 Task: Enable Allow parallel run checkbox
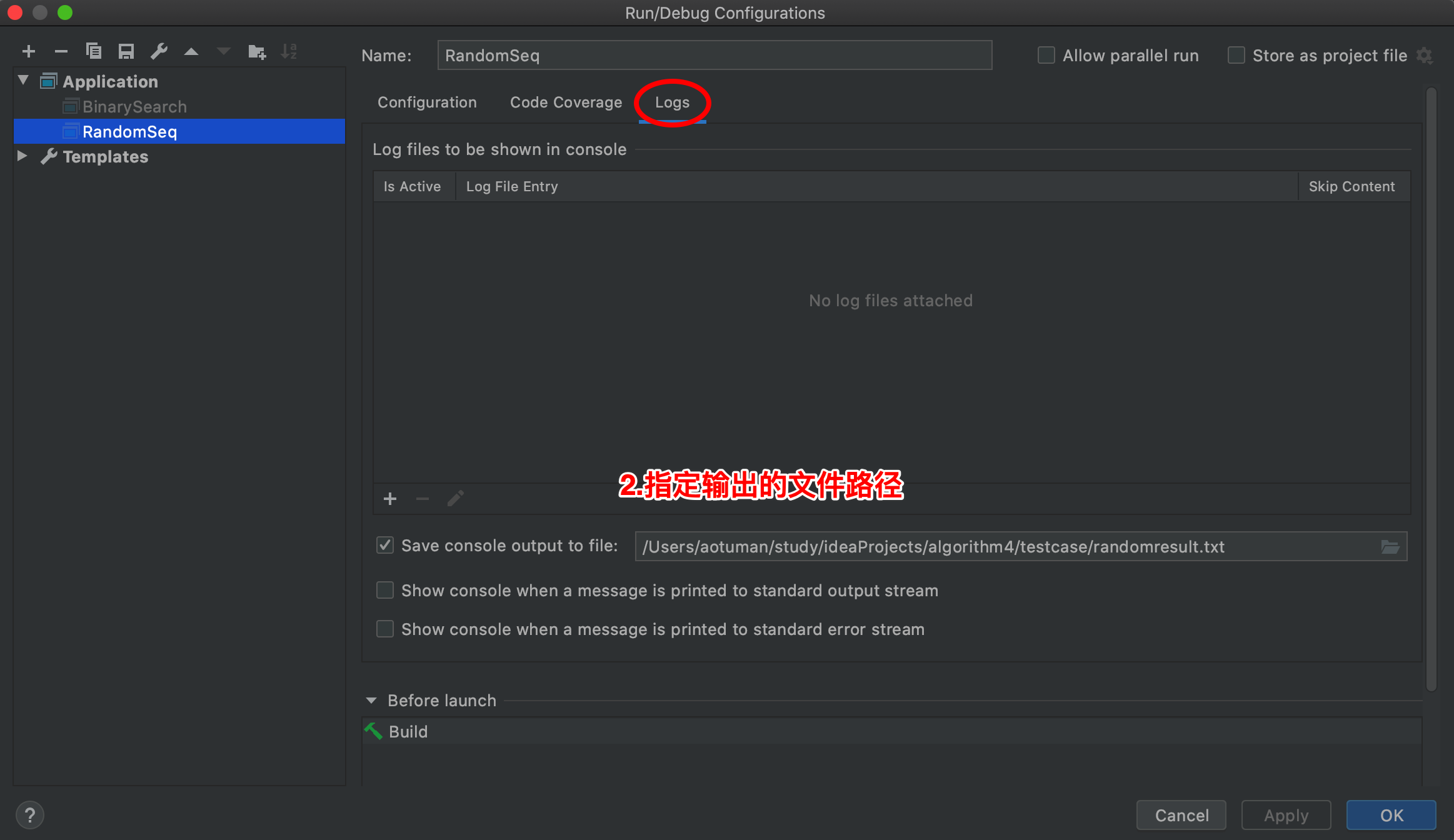[x=1046, y=56]
